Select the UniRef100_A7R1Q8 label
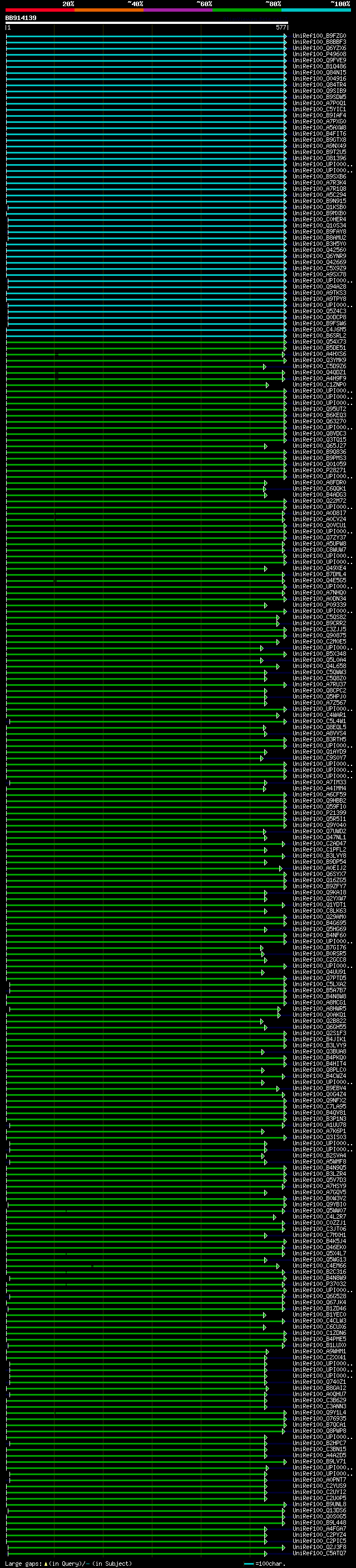356x1568 pixels. point(319,189)
